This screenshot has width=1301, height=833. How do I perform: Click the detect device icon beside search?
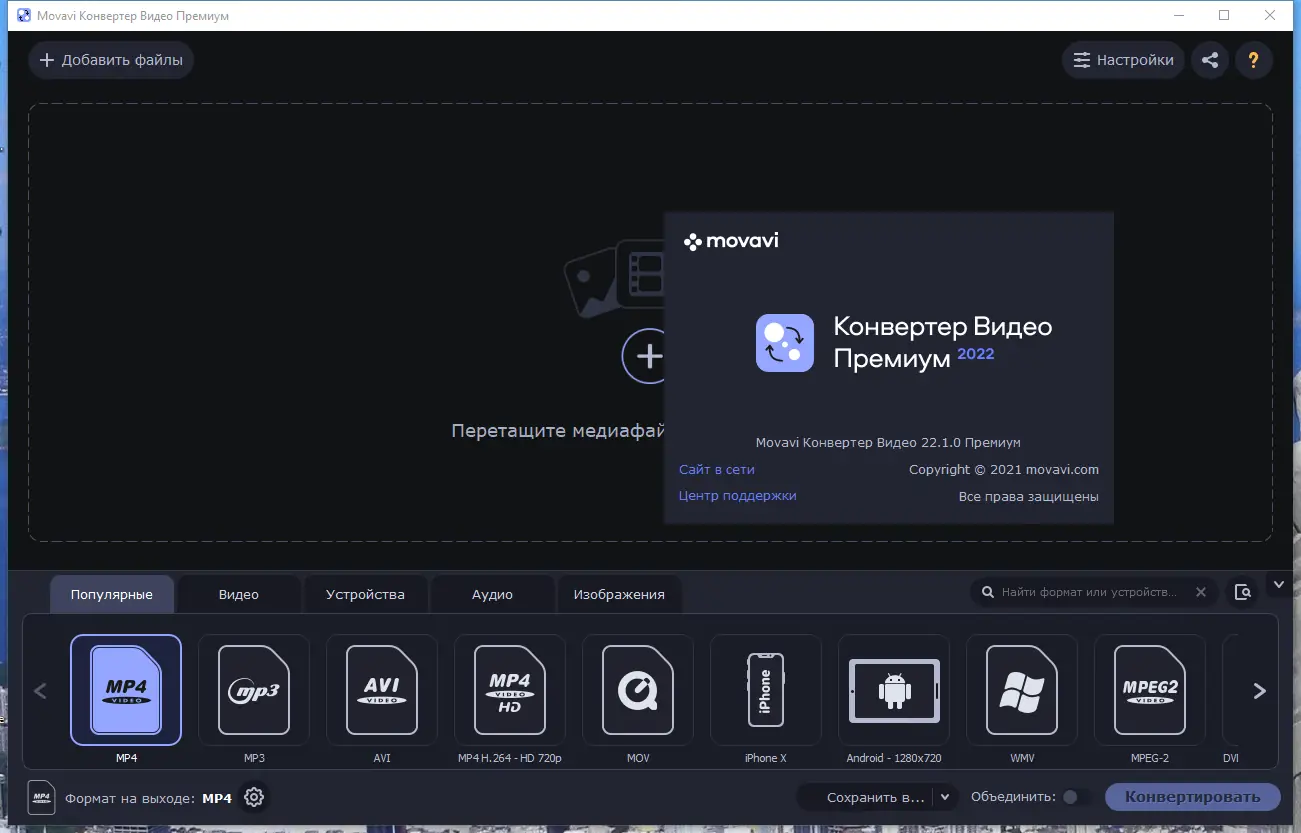[x=1243, y=592]
